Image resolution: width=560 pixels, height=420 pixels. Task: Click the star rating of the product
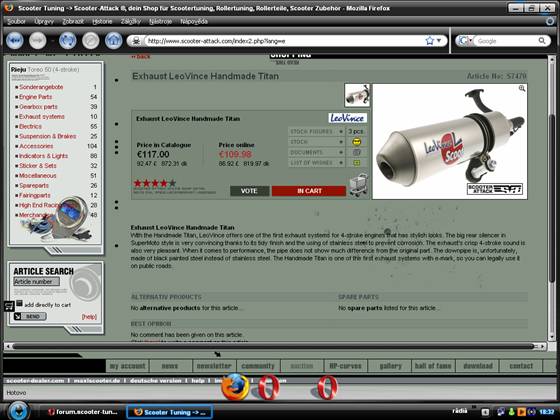155,184
